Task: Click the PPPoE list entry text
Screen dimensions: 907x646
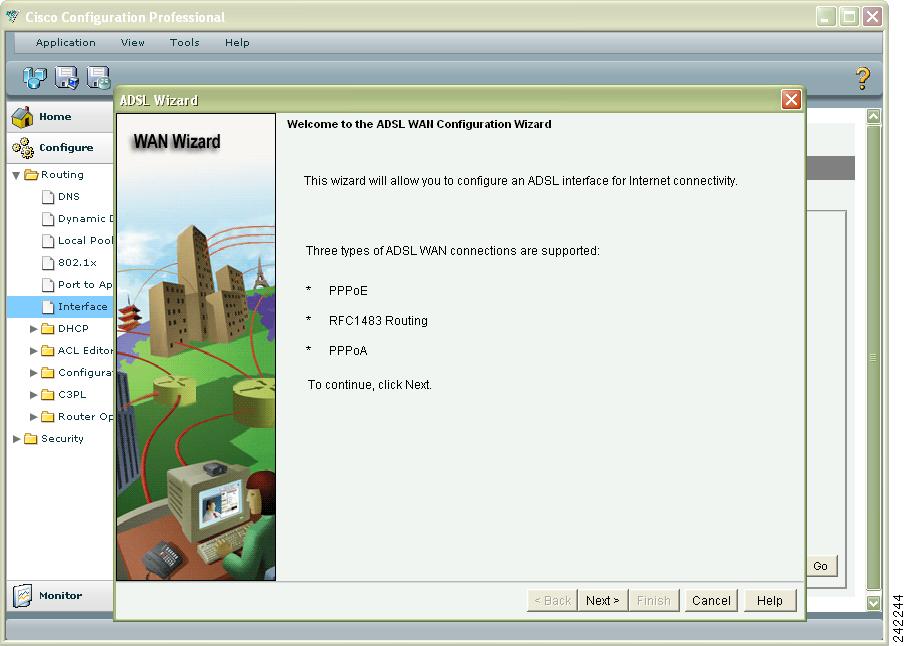Action: coord(348,291)
